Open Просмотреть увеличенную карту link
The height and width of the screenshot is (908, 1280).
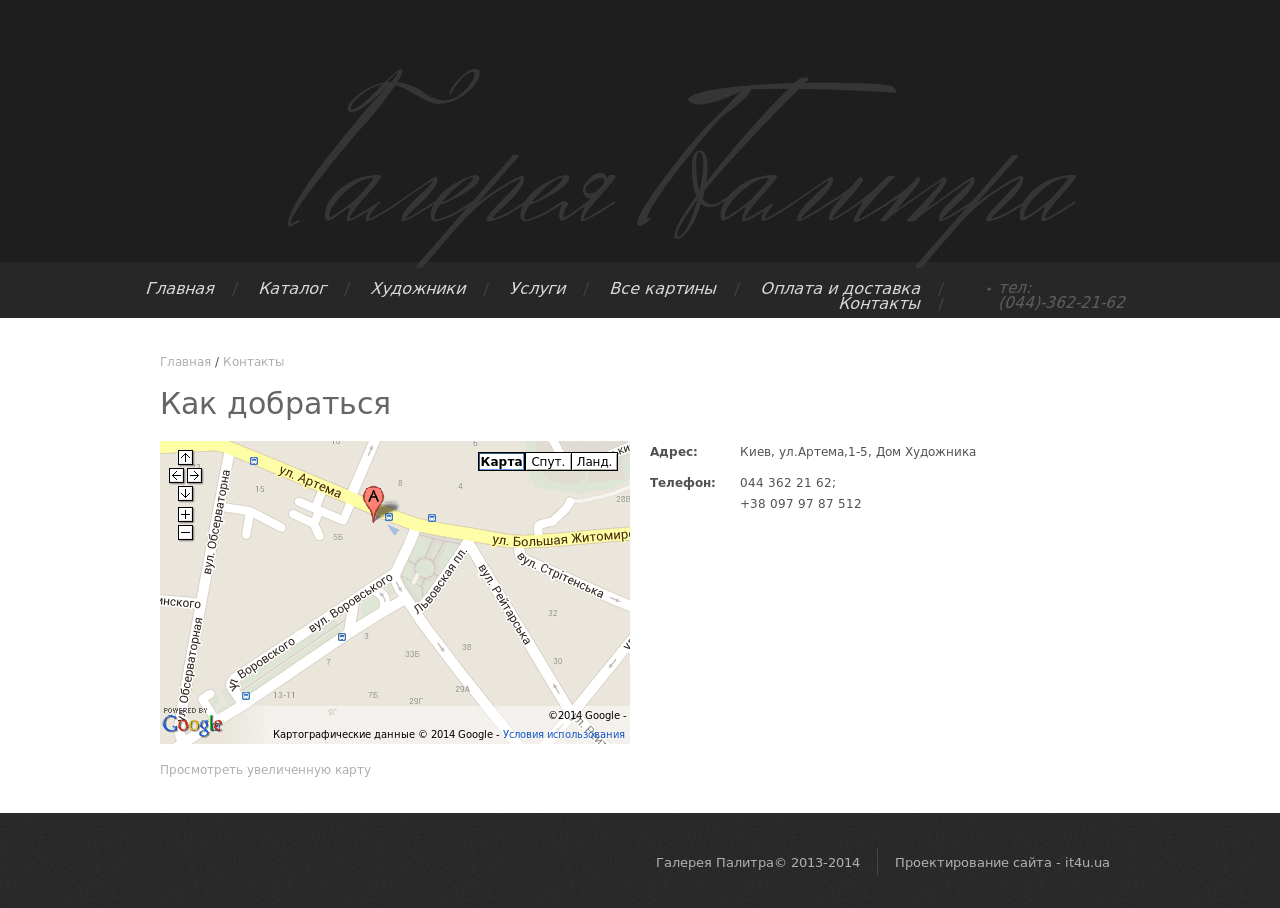click(265, 770)
